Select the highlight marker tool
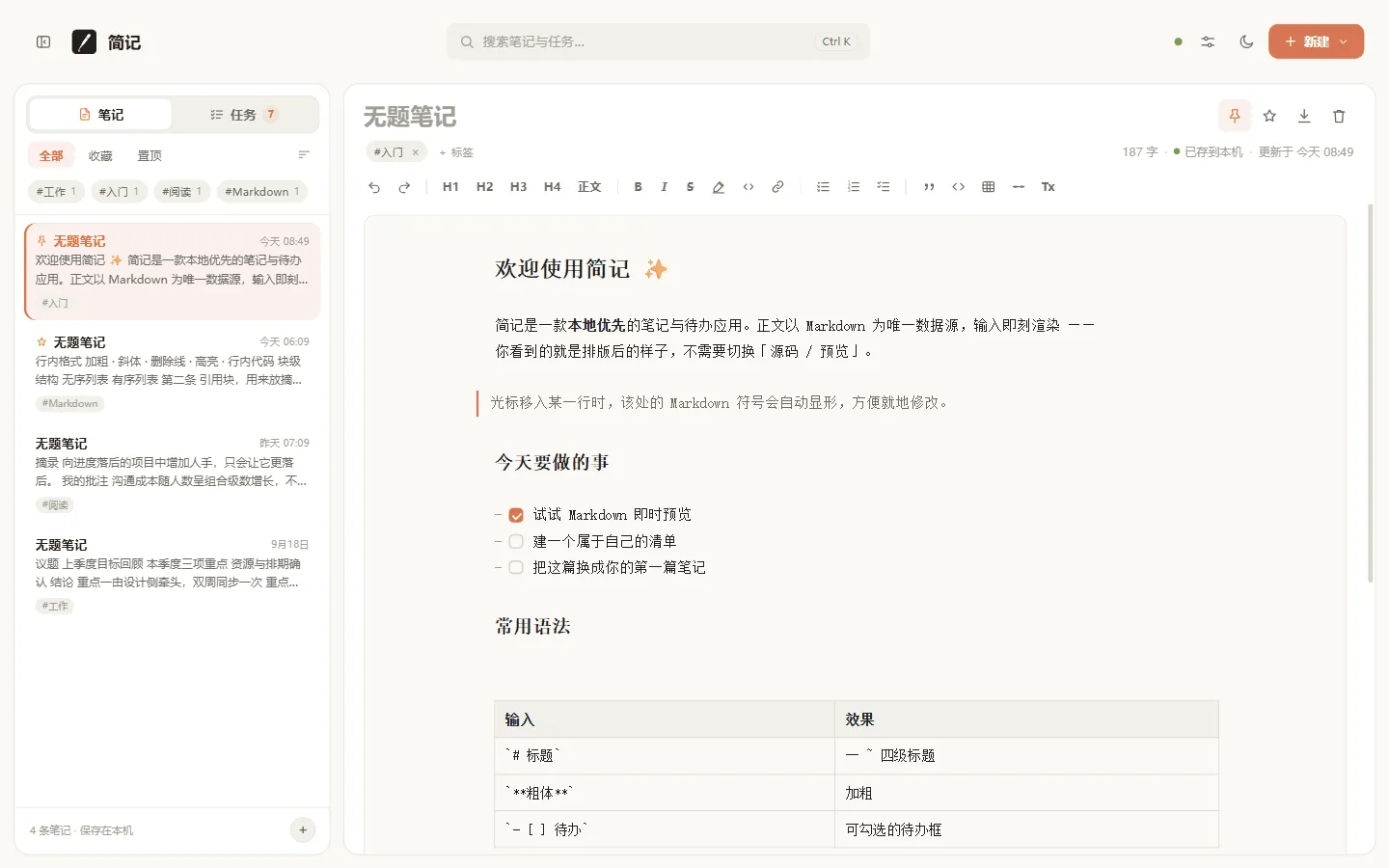This screenshot has width=1389, height=868. pyautogui.click(x=719, y=187)
